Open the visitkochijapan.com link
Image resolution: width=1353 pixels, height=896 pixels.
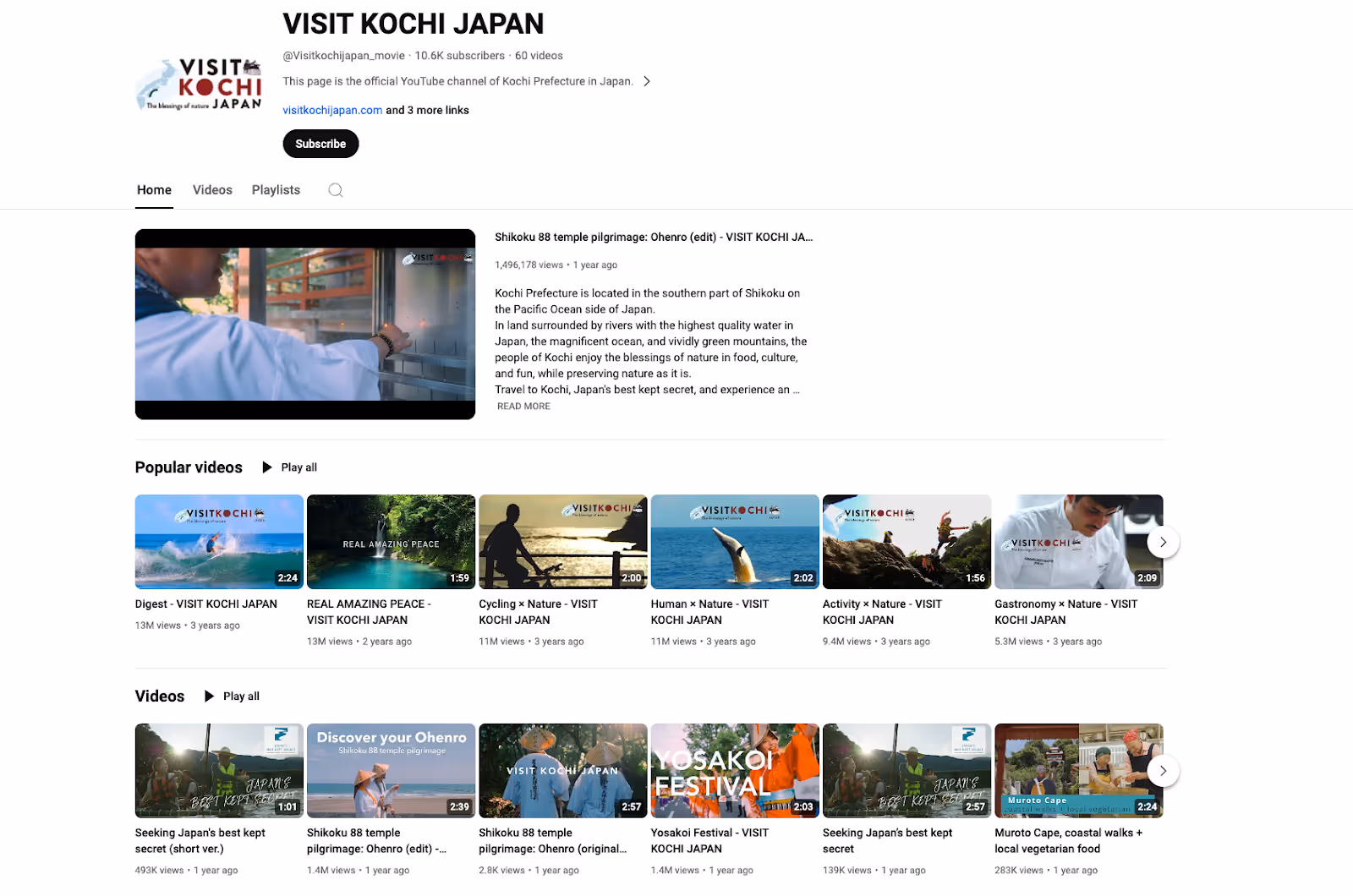coord(332,110)
